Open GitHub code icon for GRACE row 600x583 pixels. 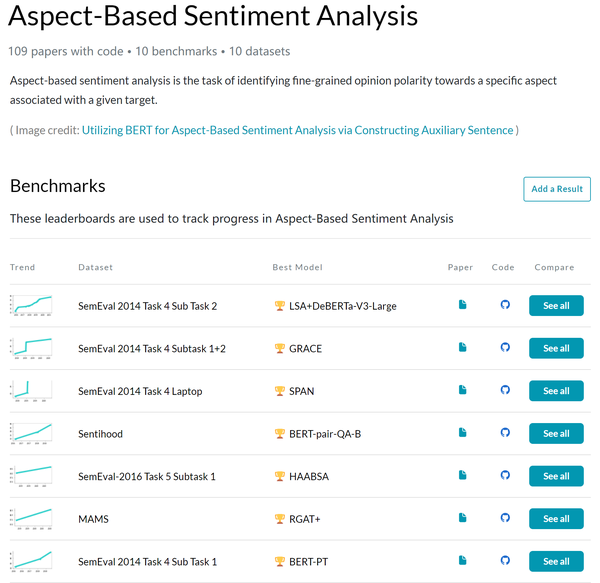(x=505, y=348)
